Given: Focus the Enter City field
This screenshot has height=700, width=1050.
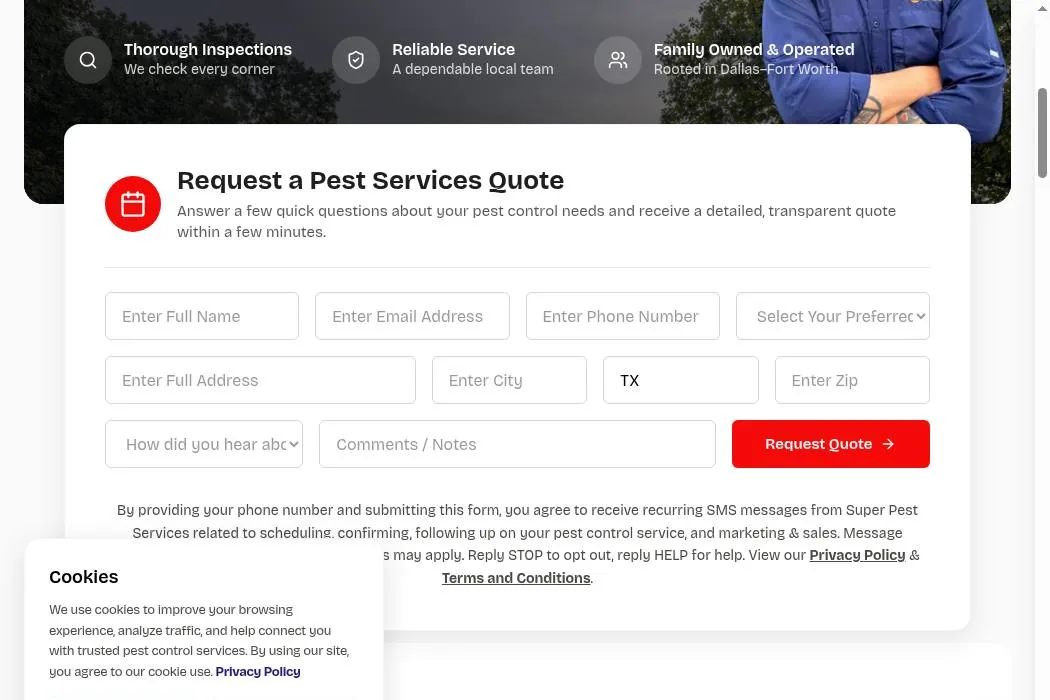Looking at the screenshot, I should (510, 380).
